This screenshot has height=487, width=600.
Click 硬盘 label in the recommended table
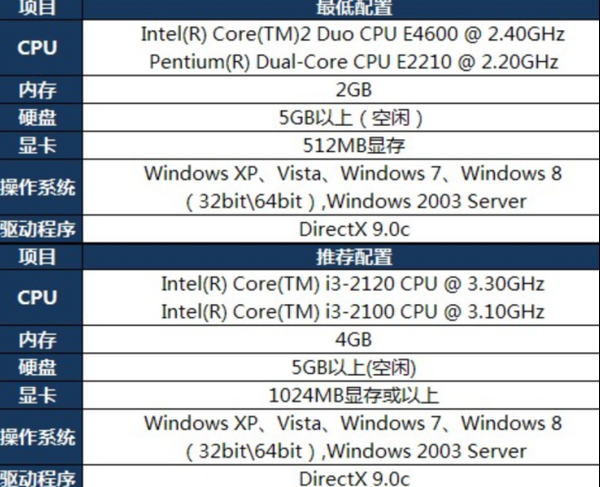[x=37, y=367]
